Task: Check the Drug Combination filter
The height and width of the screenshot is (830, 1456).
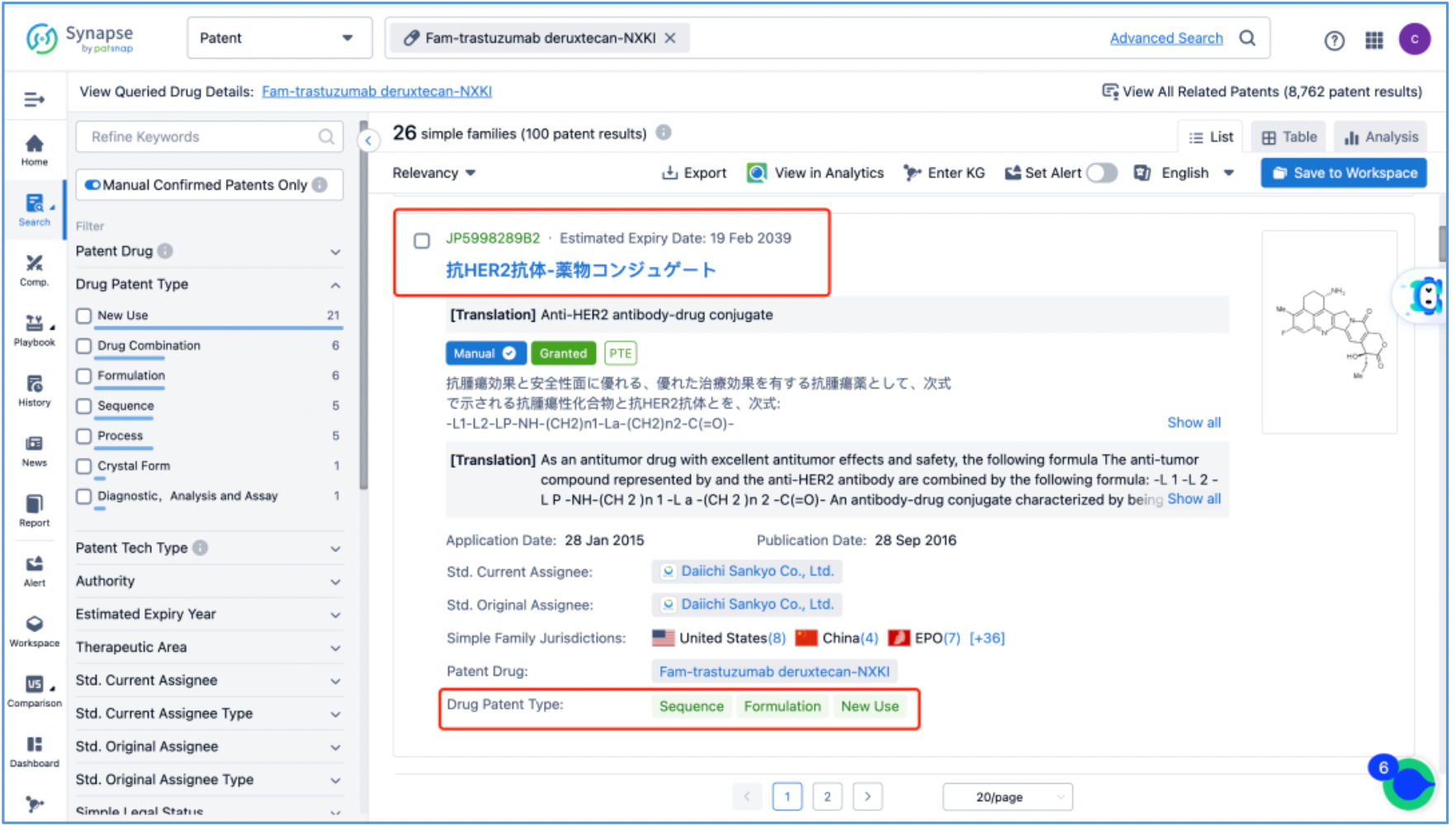Action: tap(83, 347)
